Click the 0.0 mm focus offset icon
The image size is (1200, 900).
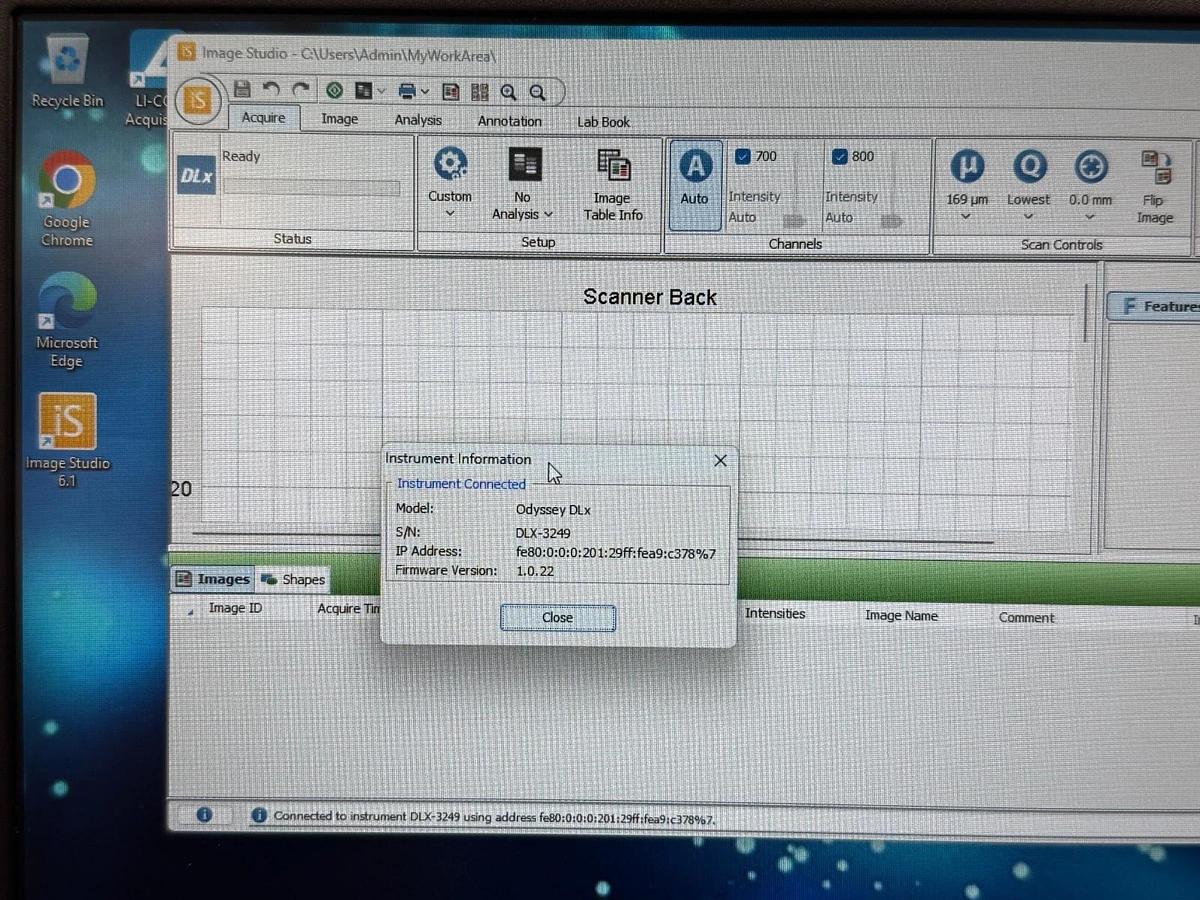pyautogui.click(x=1091, y=167)
